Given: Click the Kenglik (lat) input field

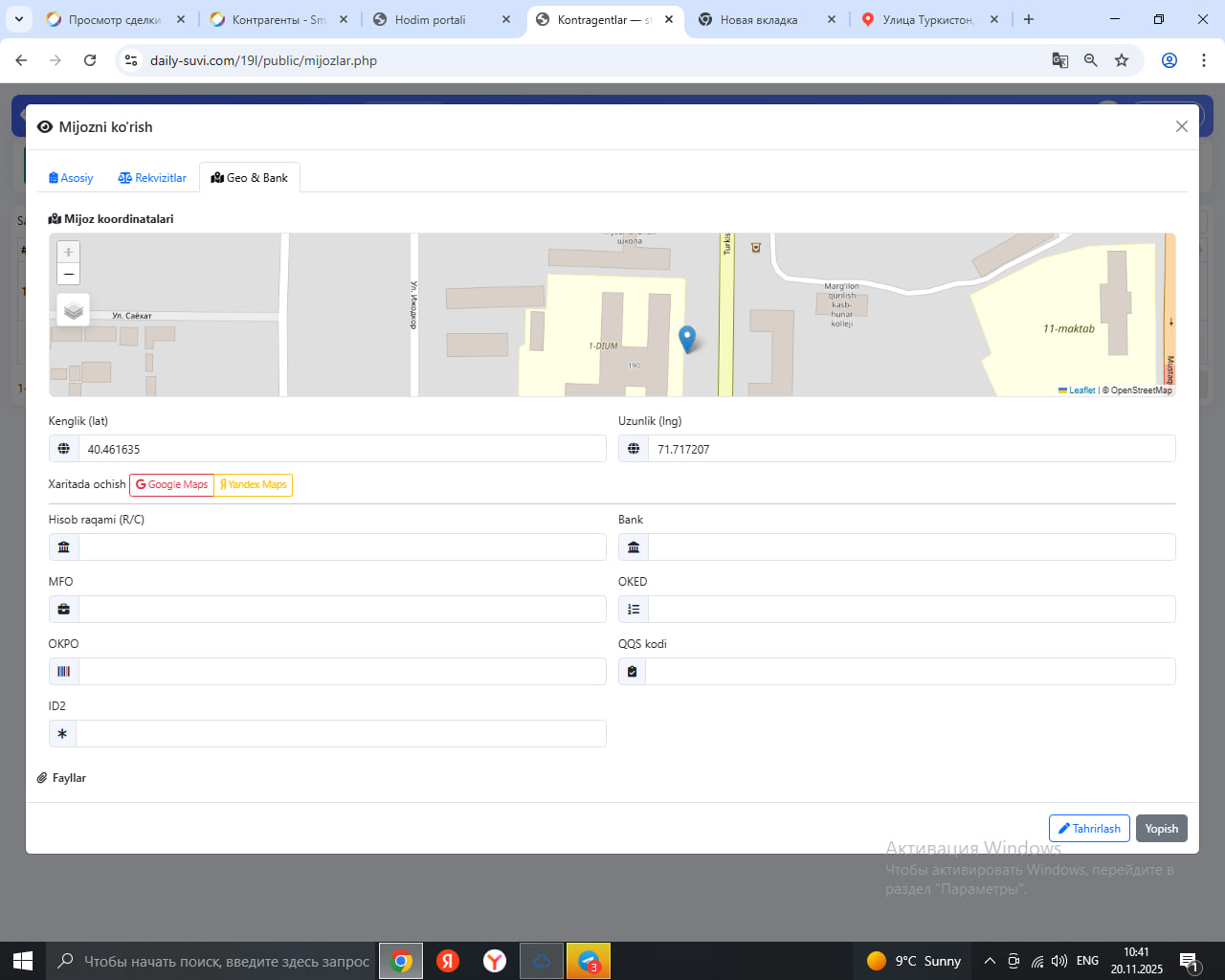Looking at the screenshot, I should pos(342,449).
